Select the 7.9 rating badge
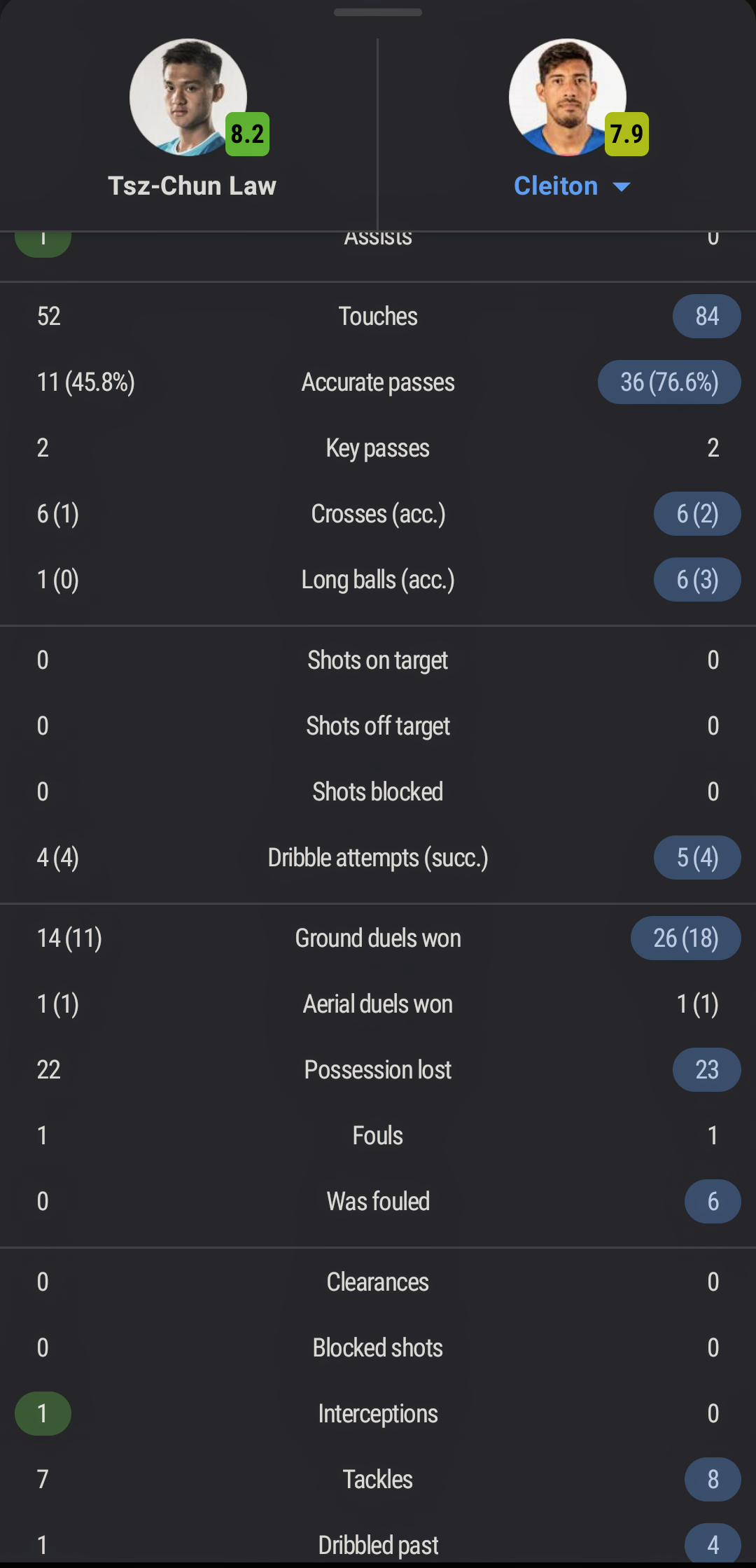 (x=626, y=134)
